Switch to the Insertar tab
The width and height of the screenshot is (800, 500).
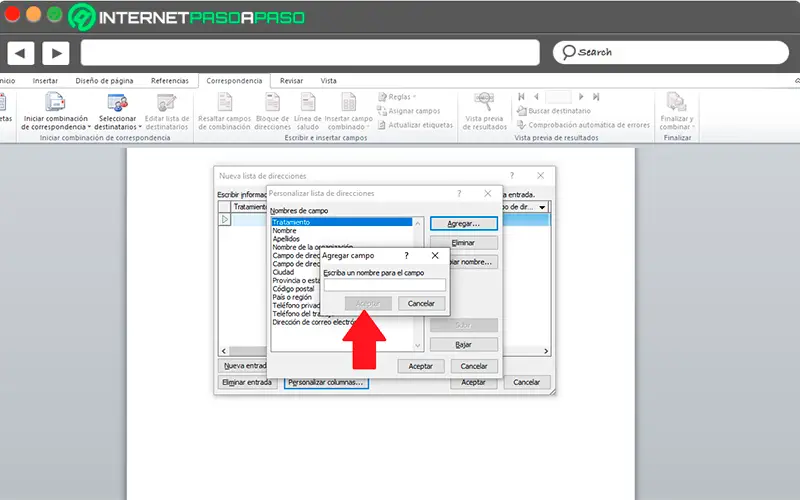[45, 81]
